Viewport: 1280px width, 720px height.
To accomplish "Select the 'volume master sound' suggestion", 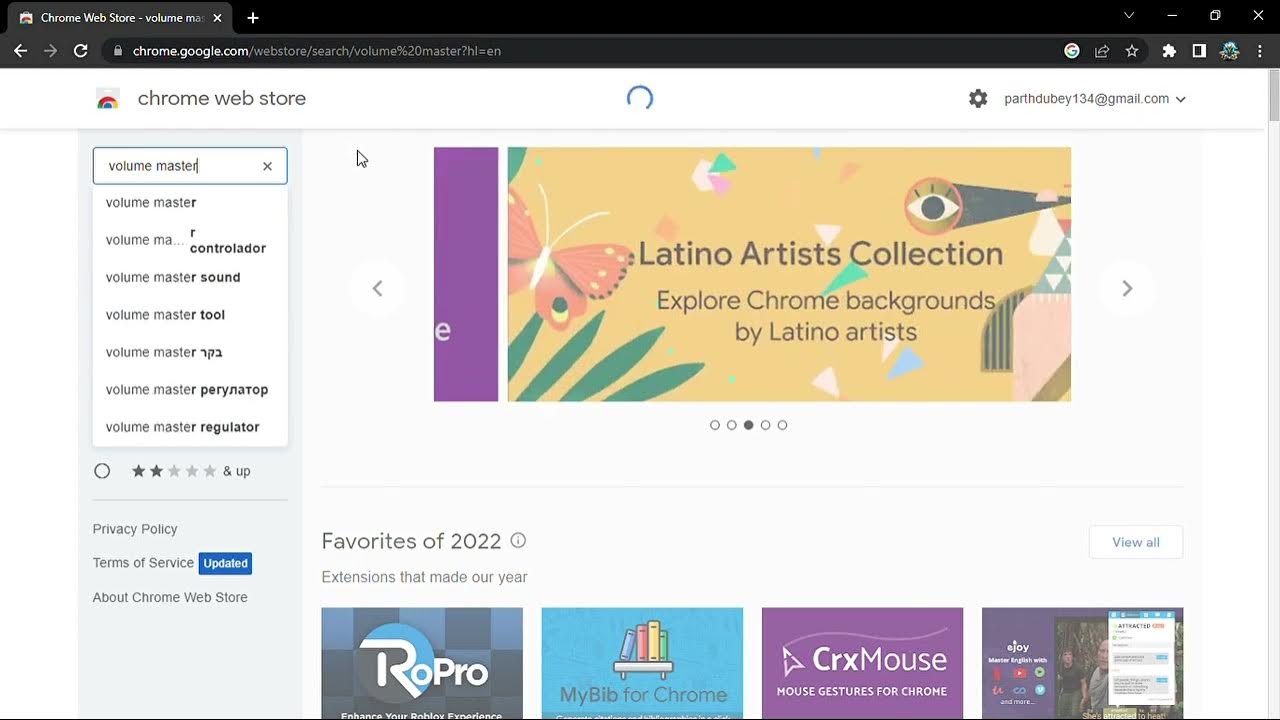I will (x=190, y=277).
